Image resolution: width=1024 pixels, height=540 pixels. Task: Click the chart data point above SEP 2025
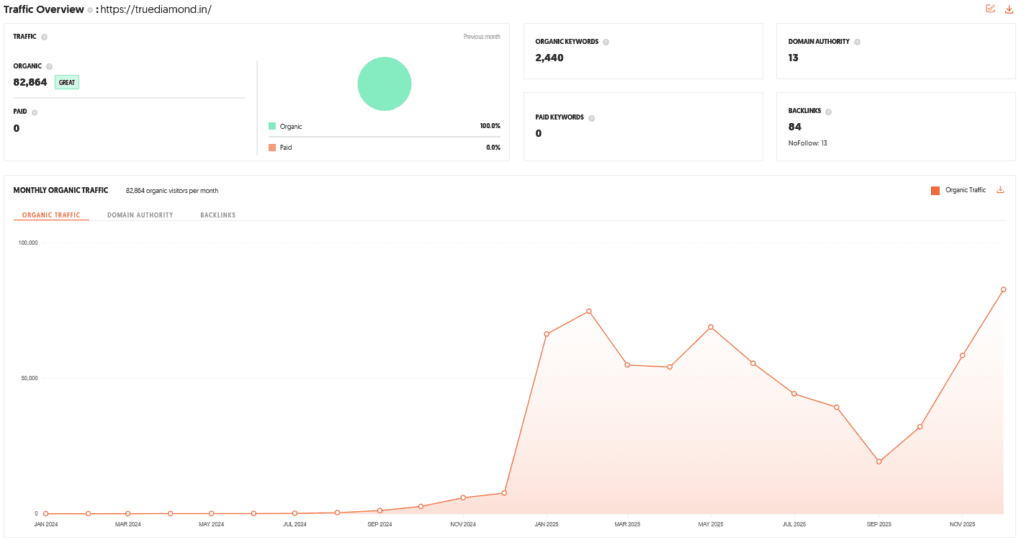tap(879, 462)
